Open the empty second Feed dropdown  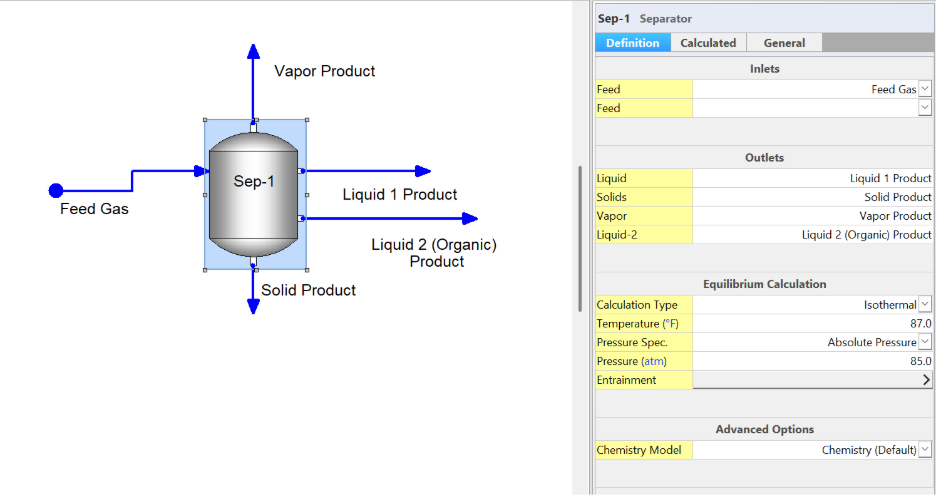tap(925, 107)
